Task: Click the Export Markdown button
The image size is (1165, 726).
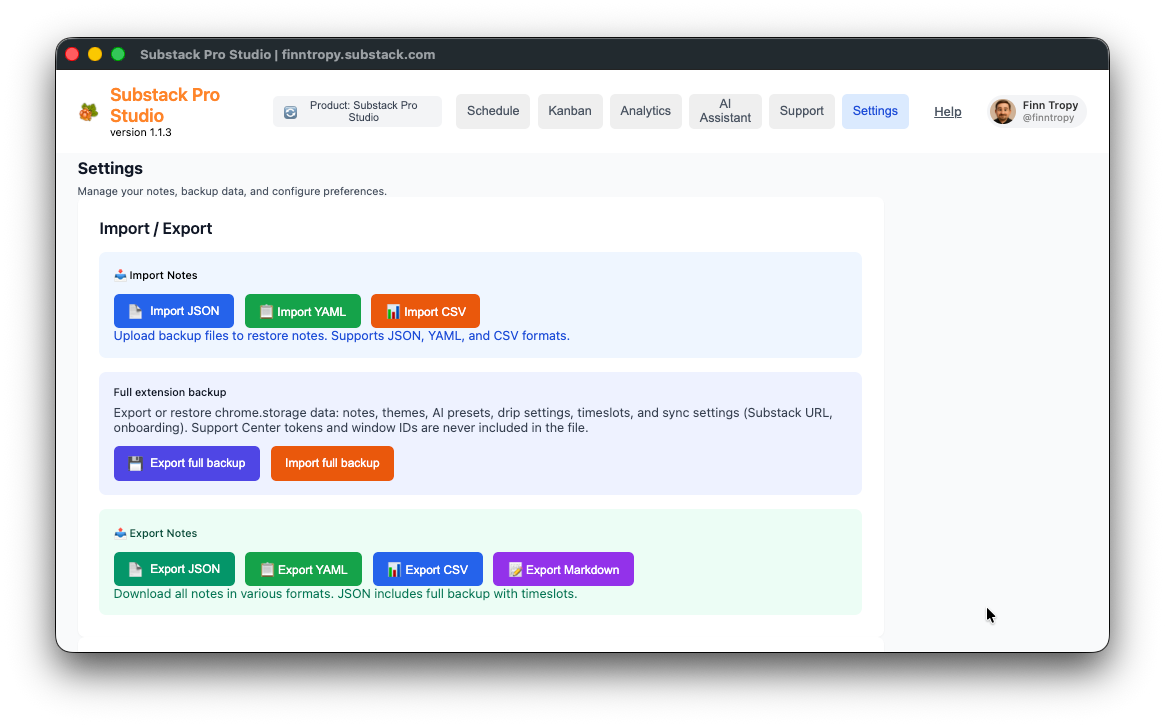Action: click(x=563, y=568)
